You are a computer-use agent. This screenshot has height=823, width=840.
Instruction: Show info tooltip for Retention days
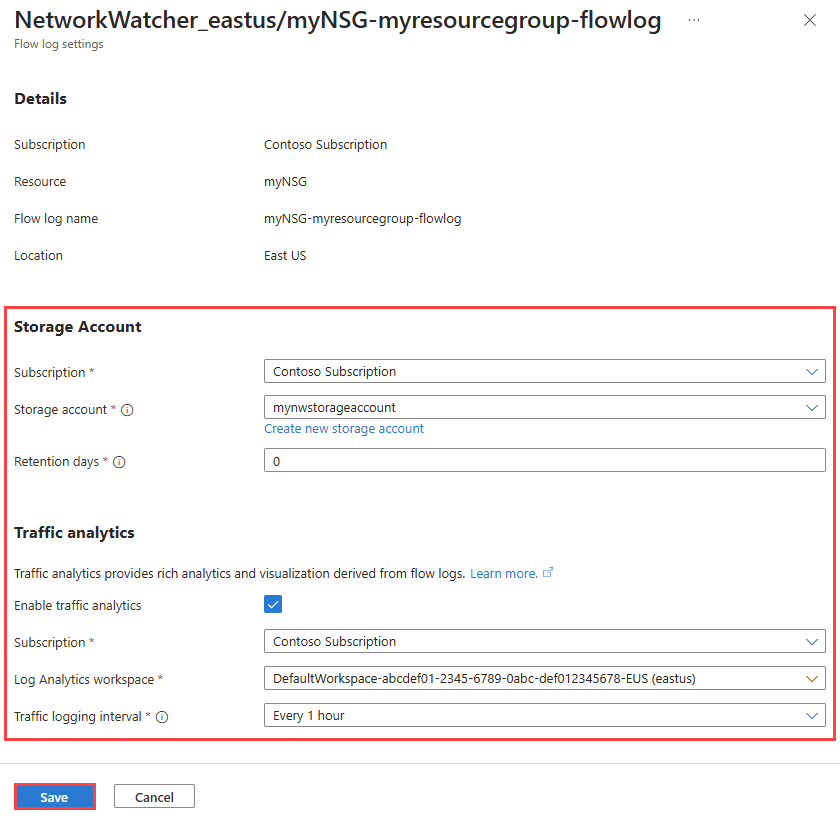(x=119, y=462)
